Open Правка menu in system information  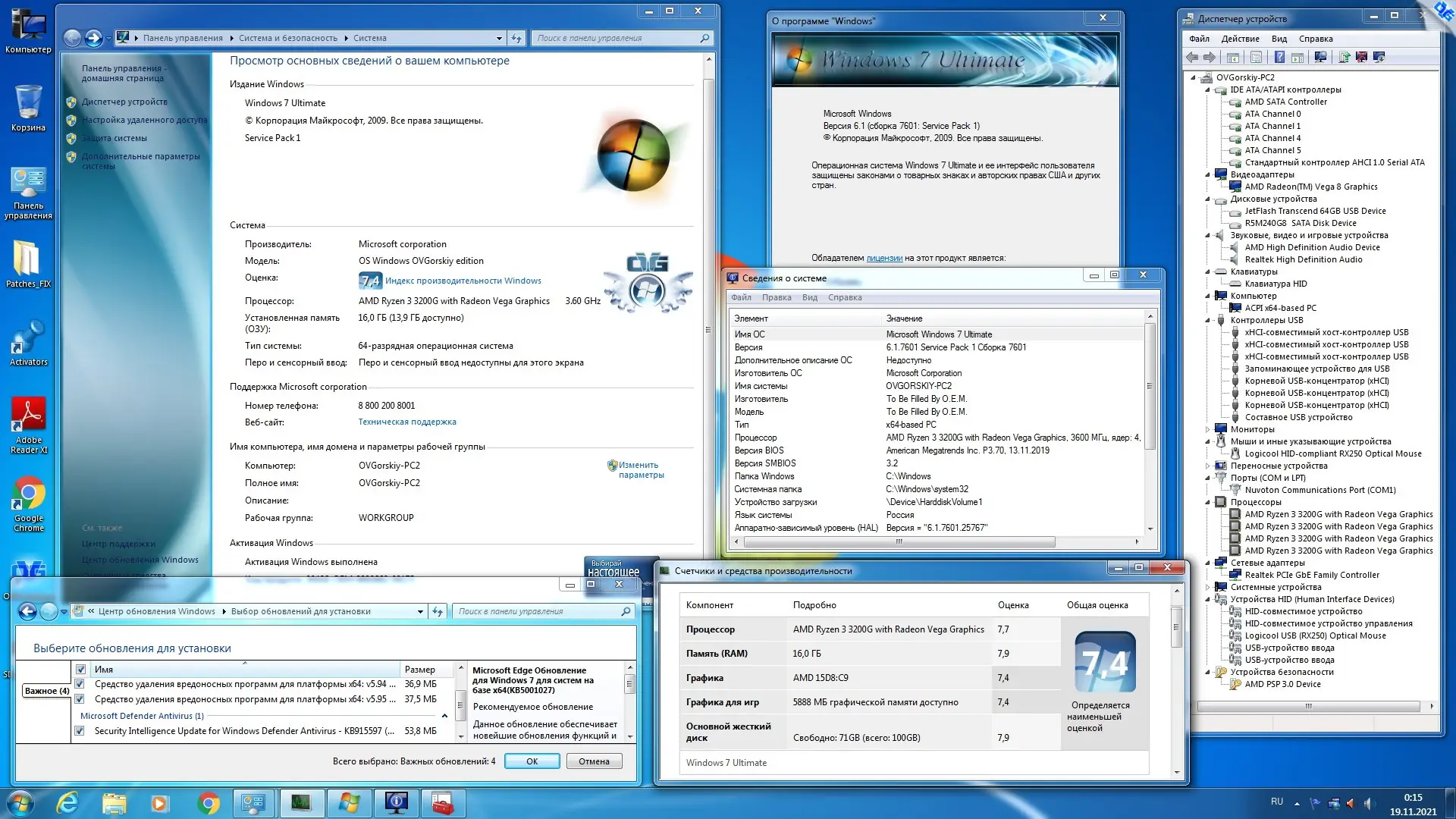[776, 297]
